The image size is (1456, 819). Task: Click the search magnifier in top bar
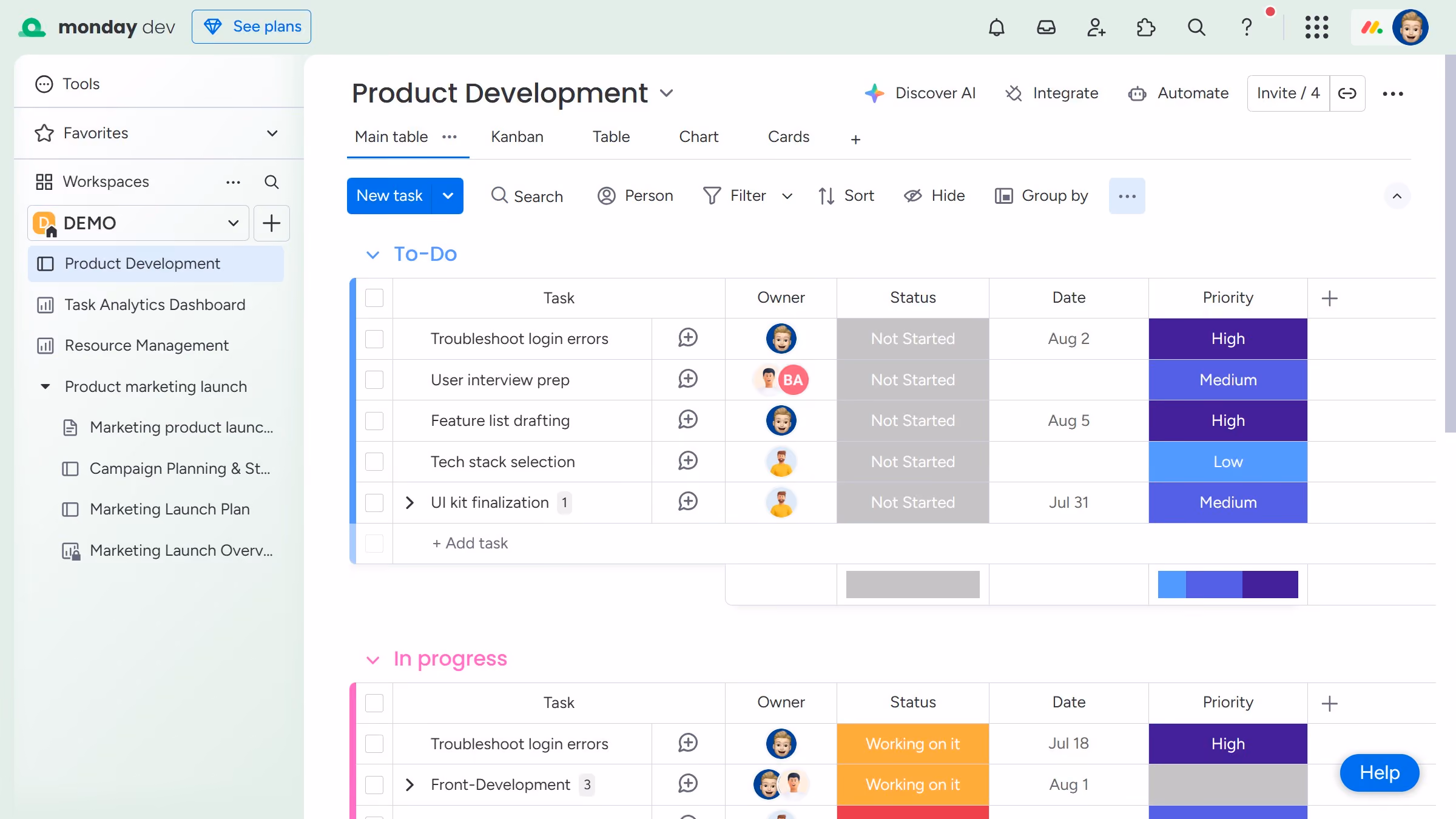pyautogui.click(x=1196, y=27)
